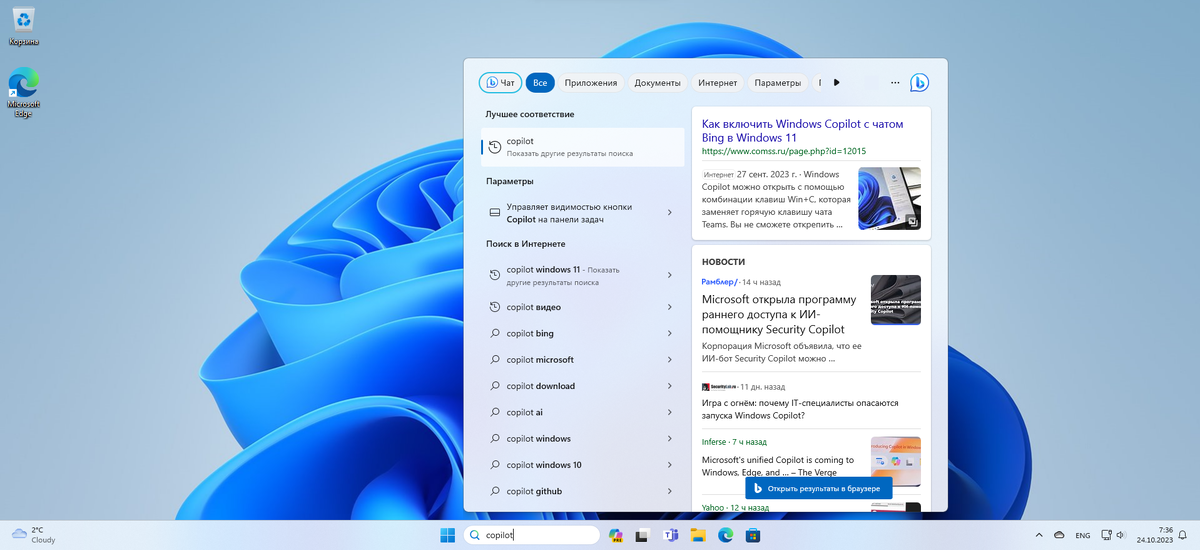
Task: Open Microsoft Store from the taskbar
Action: [752, 535]
